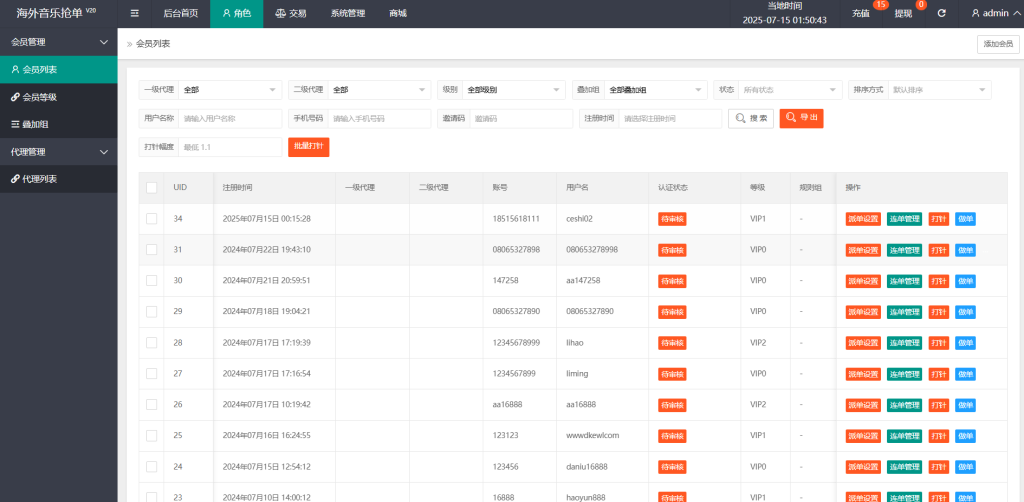Screen dimensions: 1024x502
Task: Switch to the 角色 tab
Action: pyautogui.click(x=236, y=13)
